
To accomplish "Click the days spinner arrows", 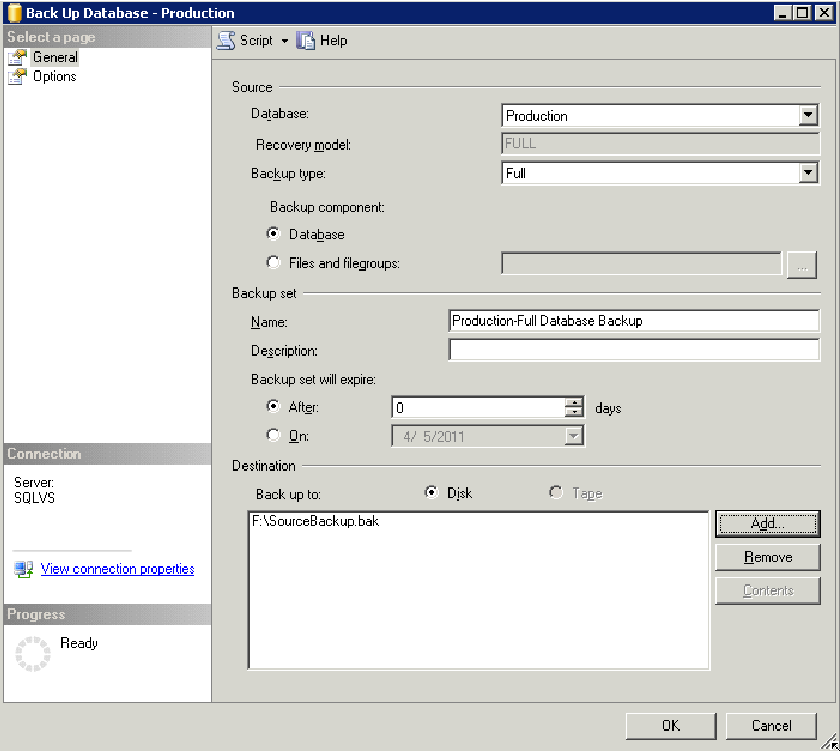I will click(574, 407).
